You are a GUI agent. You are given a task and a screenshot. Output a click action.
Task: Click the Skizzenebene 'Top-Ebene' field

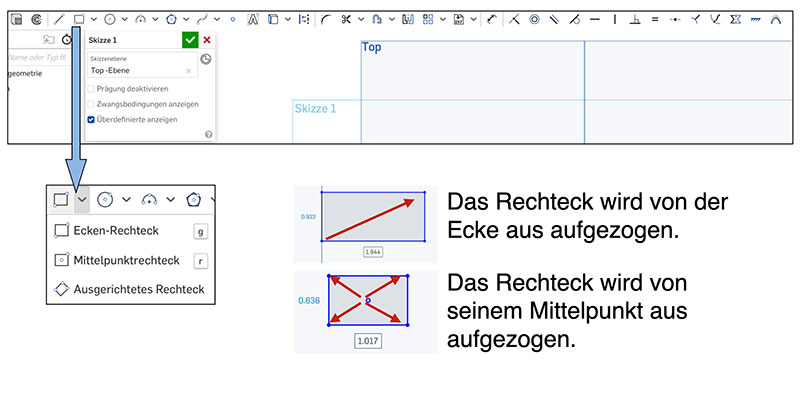tap(135, 71)
